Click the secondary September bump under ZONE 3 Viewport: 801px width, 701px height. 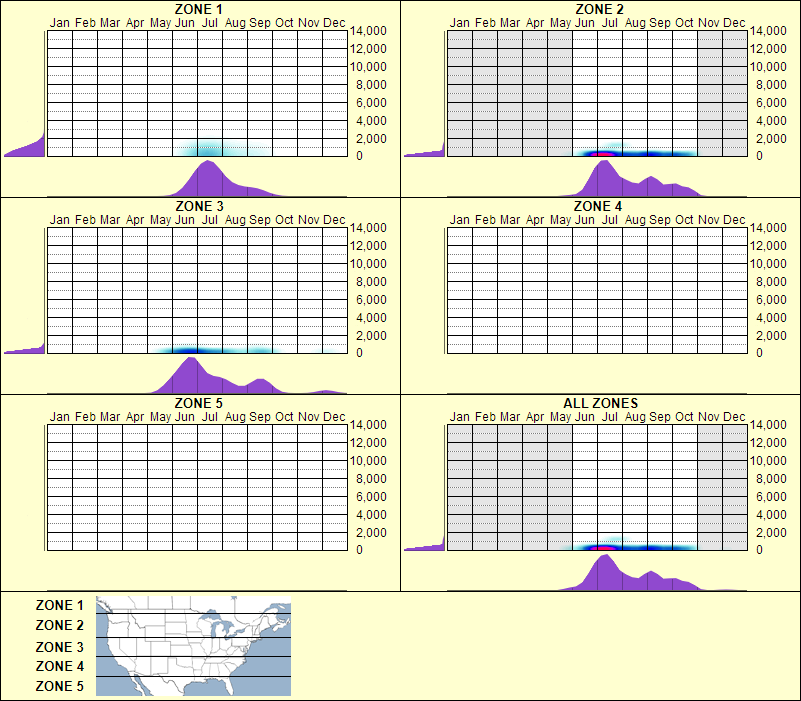(x=262, y=381)
